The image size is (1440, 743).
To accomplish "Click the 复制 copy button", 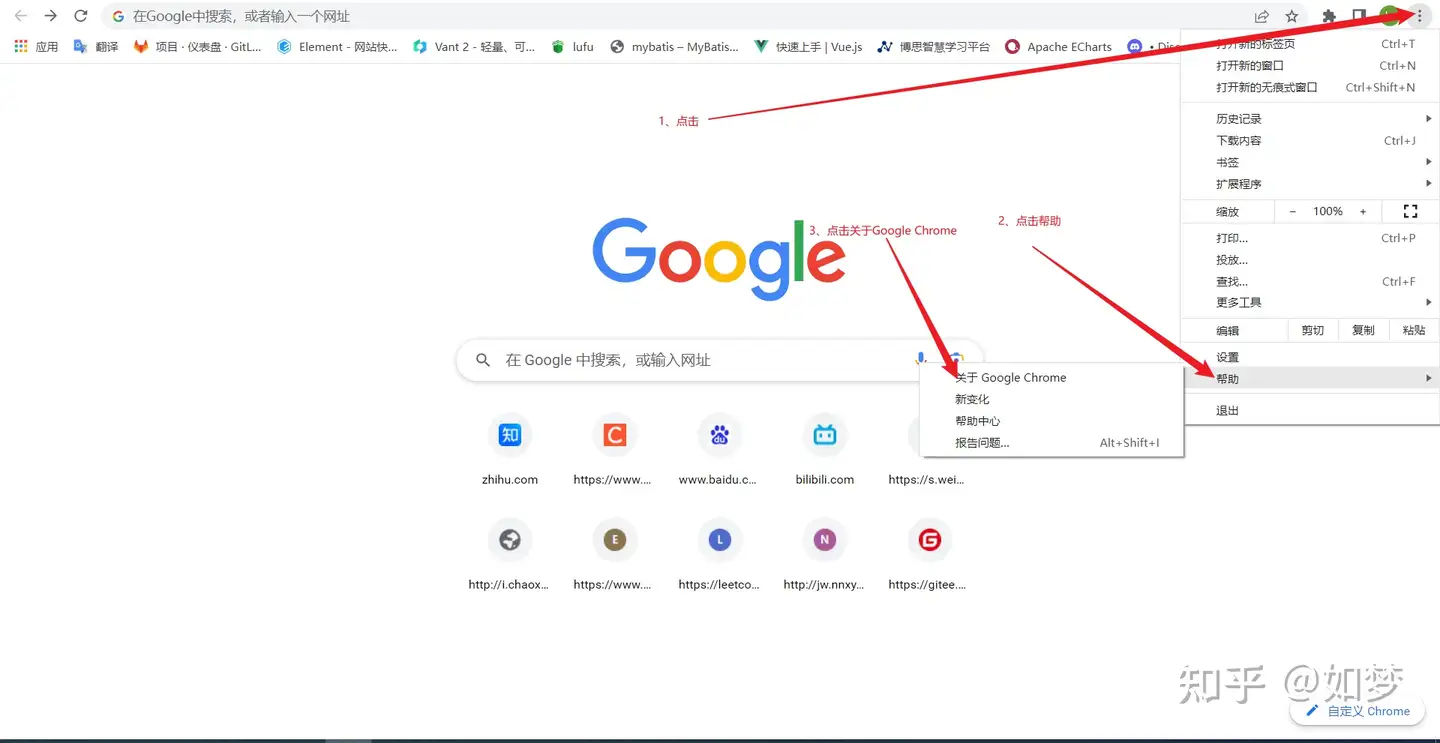I will 1363,330.
